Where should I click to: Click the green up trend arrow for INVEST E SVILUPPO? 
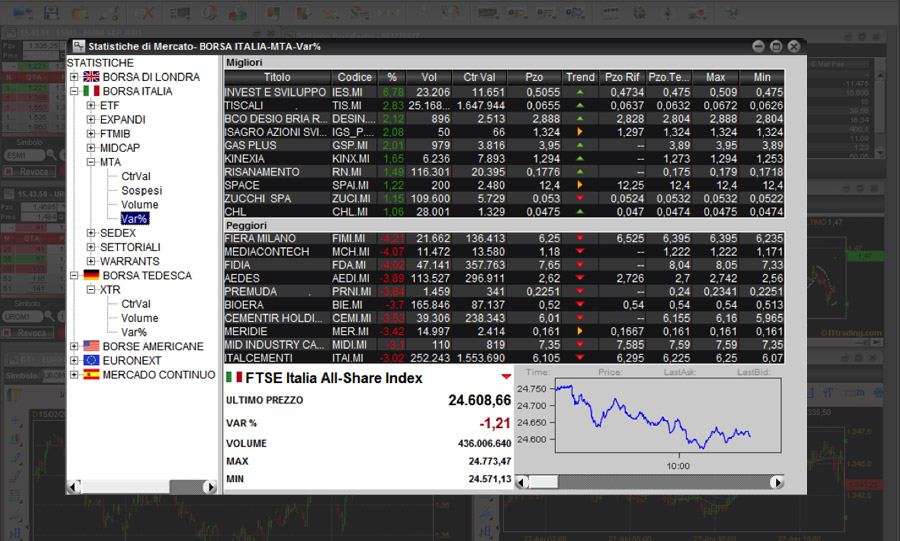pyautogui.click(x=580, y=92)
